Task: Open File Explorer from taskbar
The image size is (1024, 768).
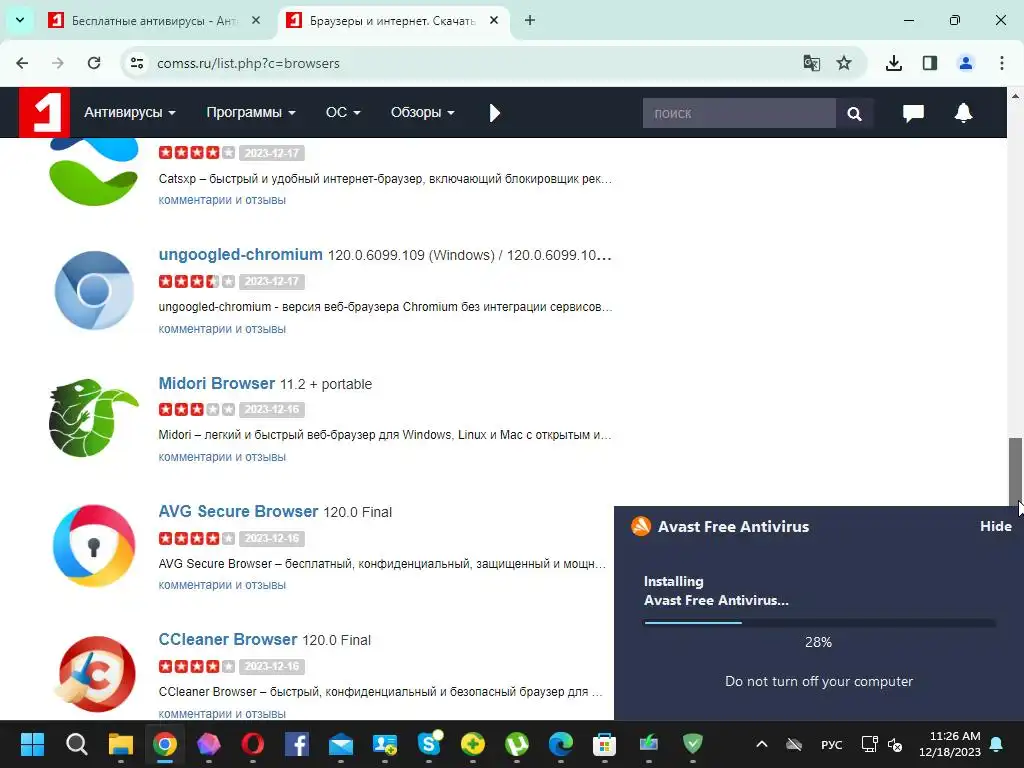Action: click(121, 744)
